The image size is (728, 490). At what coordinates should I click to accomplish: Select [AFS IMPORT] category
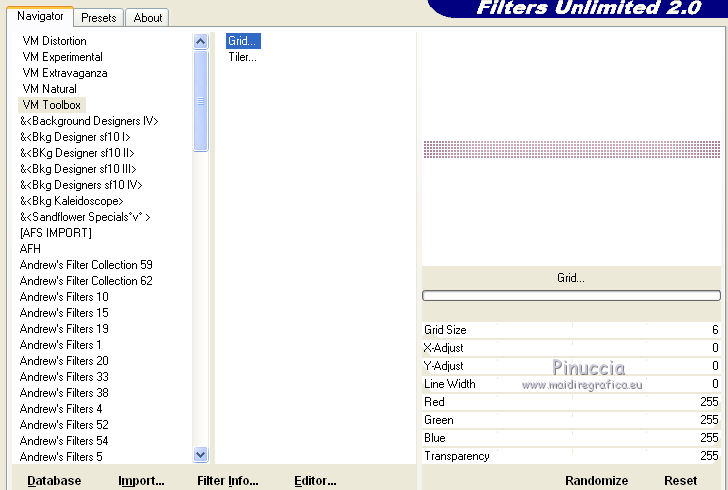(x=56, y=233)
